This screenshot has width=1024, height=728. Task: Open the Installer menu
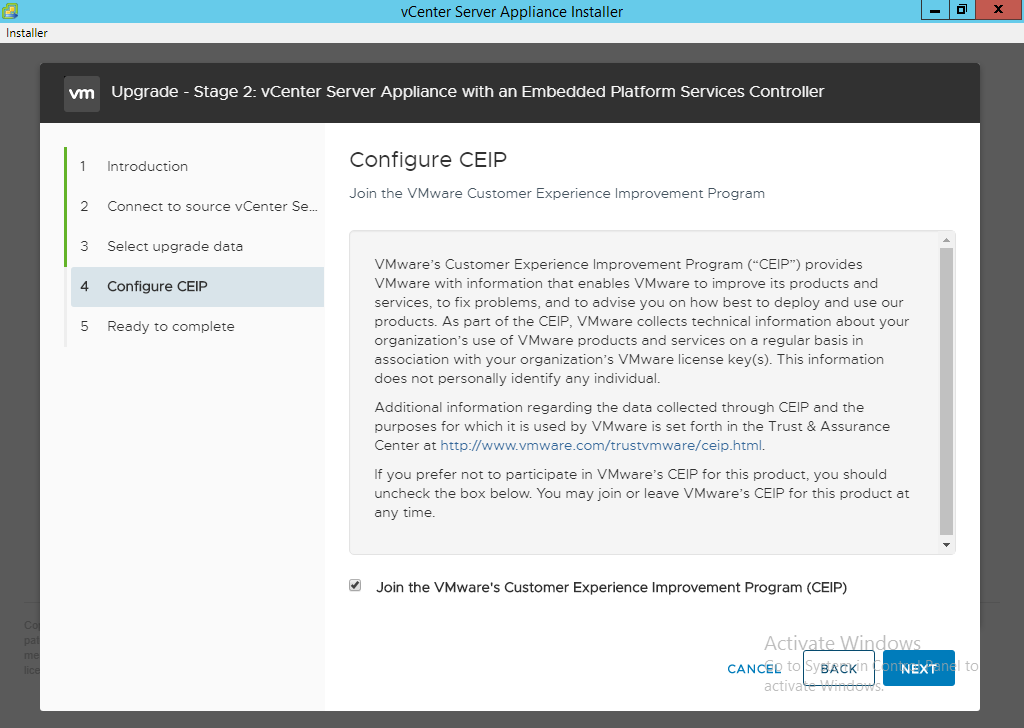(27, 33)
